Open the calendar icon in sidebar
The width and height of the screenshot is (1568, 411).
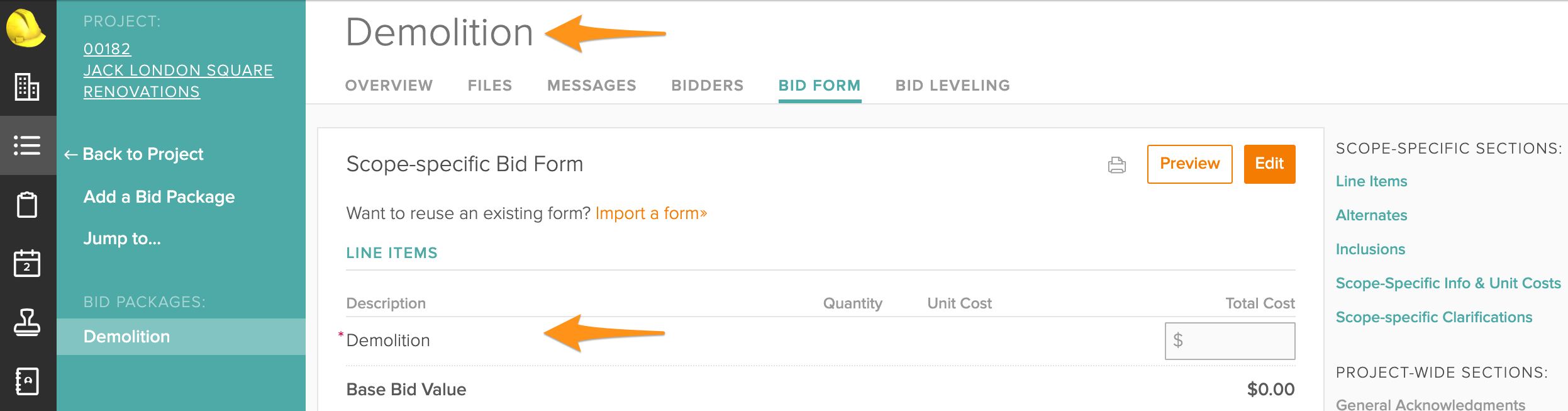[27, 263]
